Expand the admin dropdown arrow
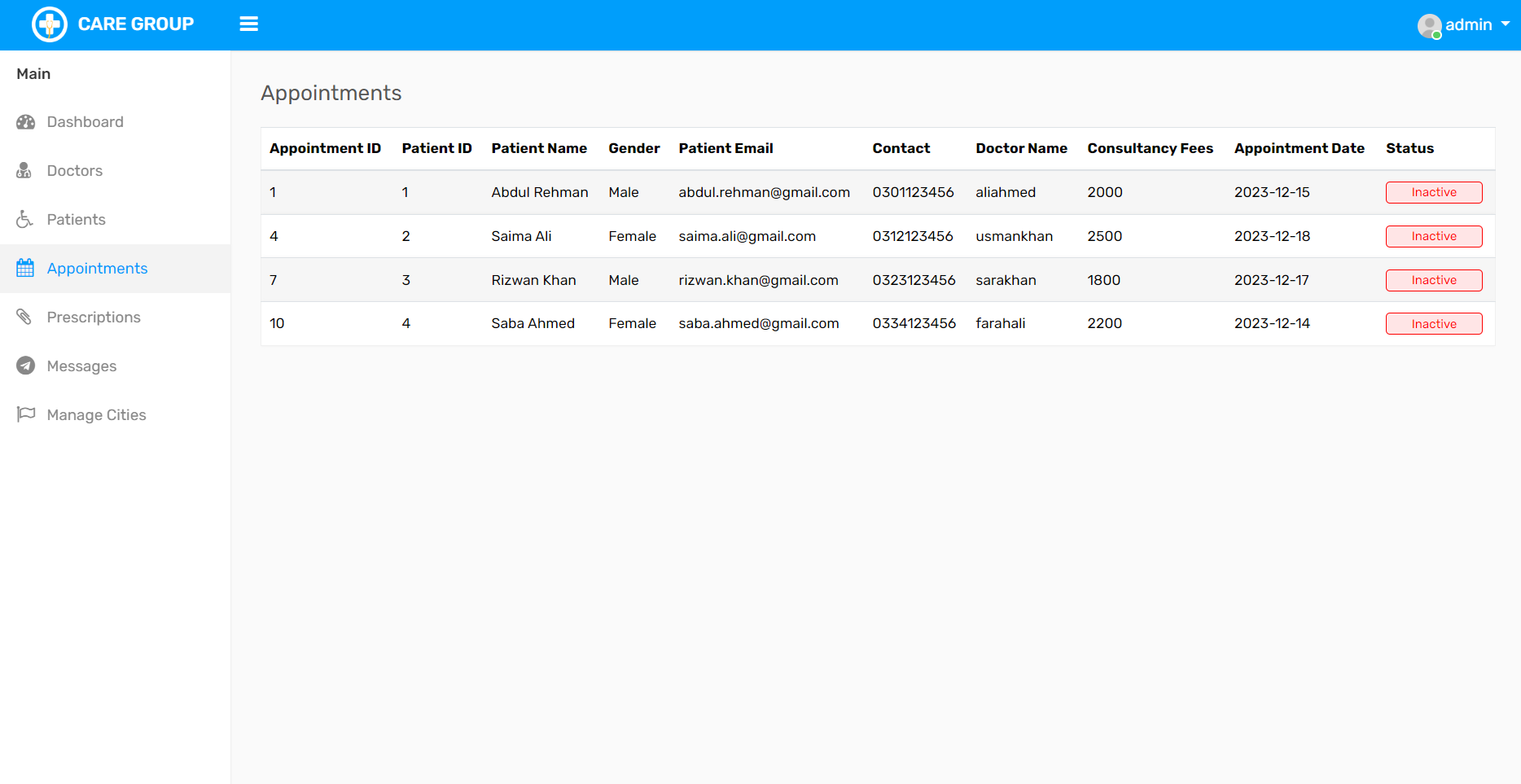Image resolution: width=1521 pixels, height=784 pixels. pyautogui.click(x=1506, y=24)
